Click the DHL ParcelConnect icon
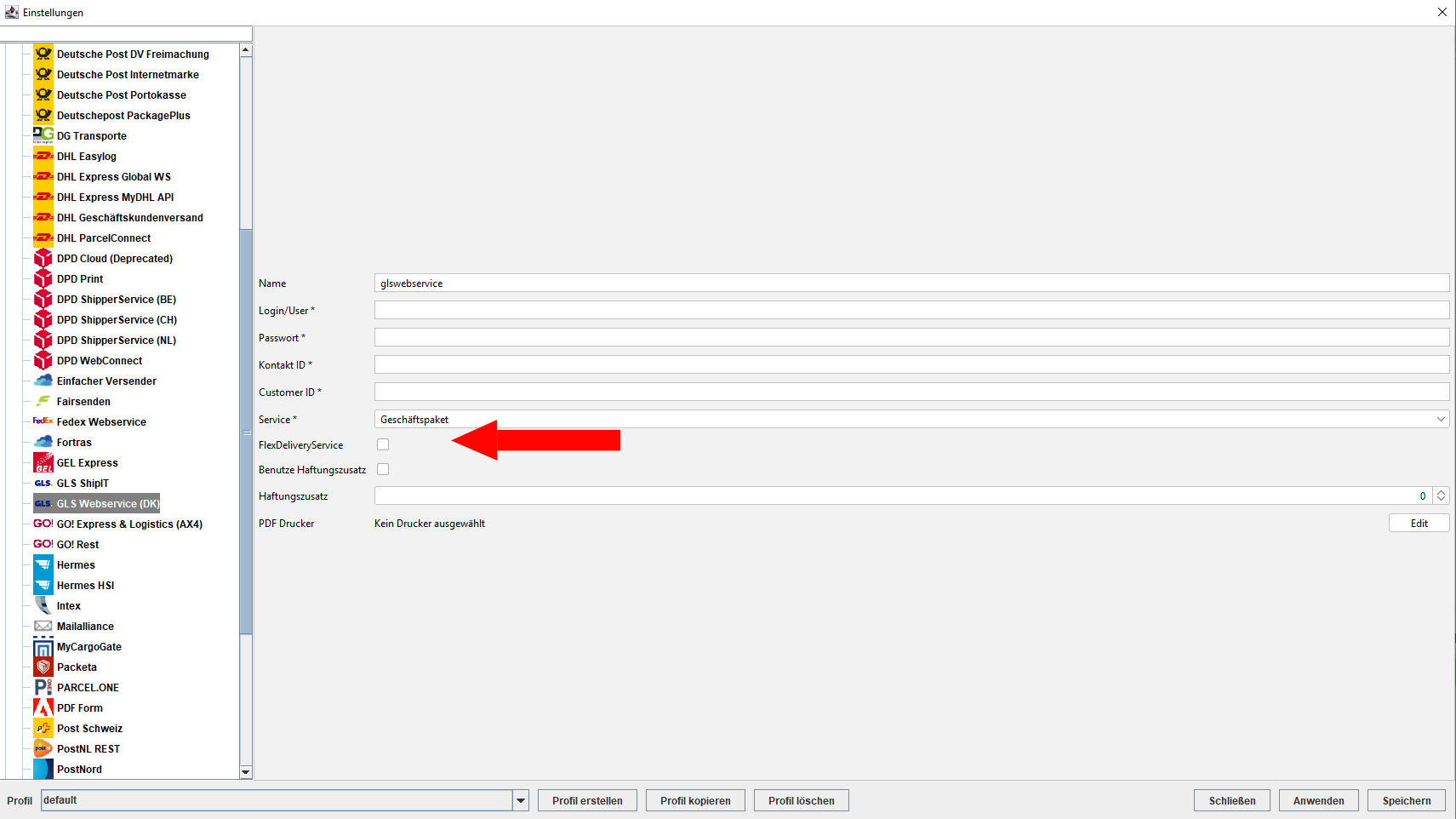This screenshot has width=1456, height=819. [43, 238]
